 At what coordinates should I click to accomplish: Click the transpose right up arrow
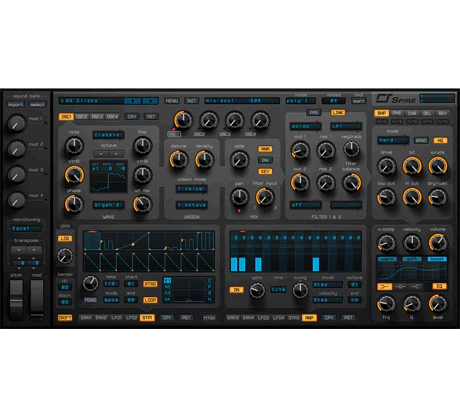(34, 250)
